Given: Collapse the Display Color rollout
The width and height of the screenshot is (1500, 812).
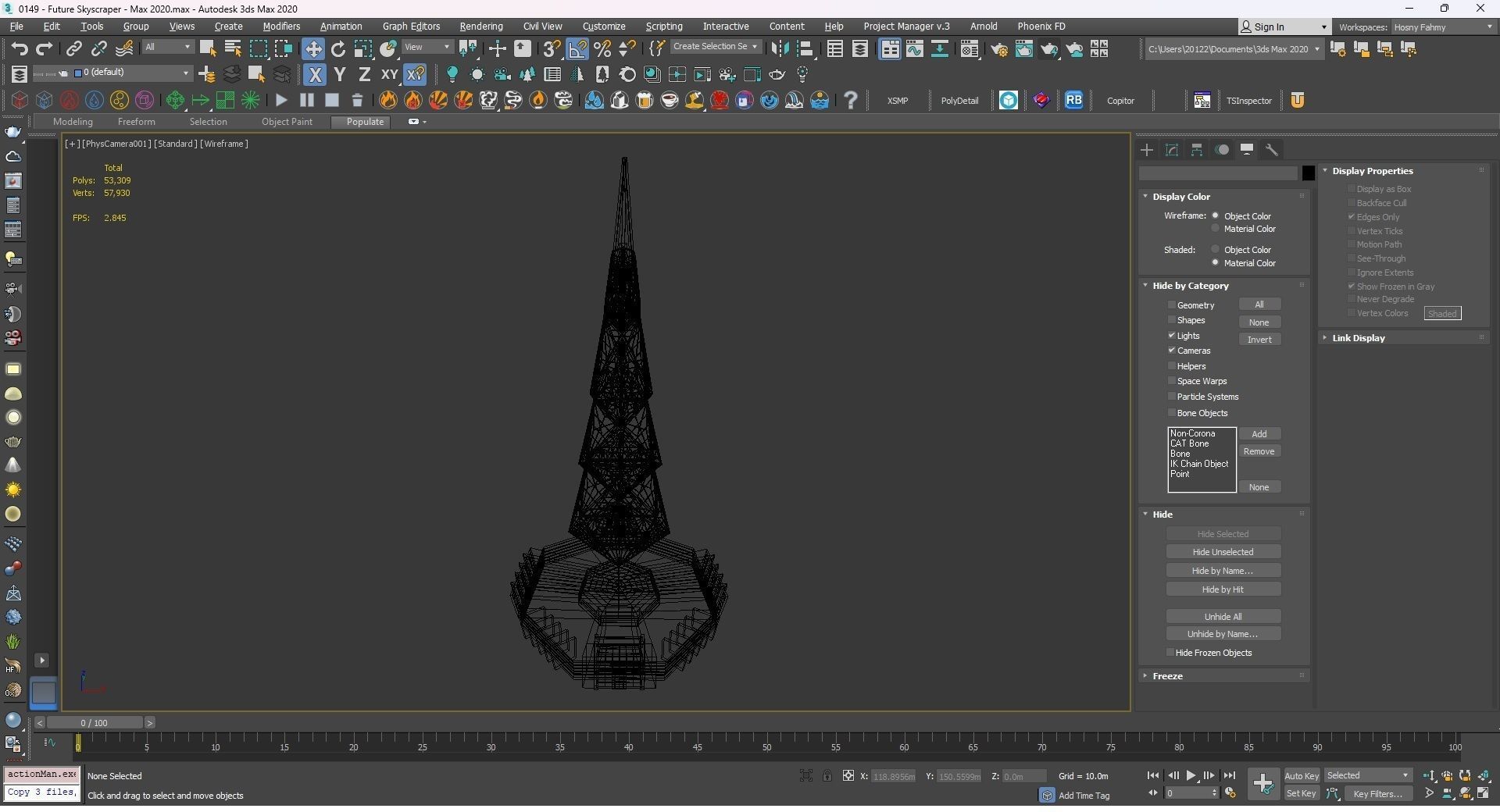Looking at the screenshot, I should pos(1180,197).
